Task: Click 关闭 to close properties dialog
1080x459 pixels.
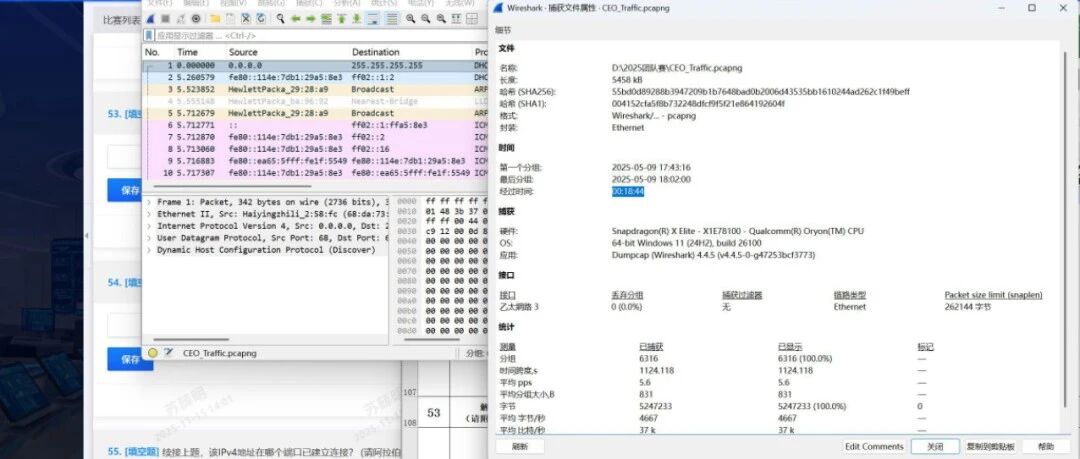Action: click(935, 447)
